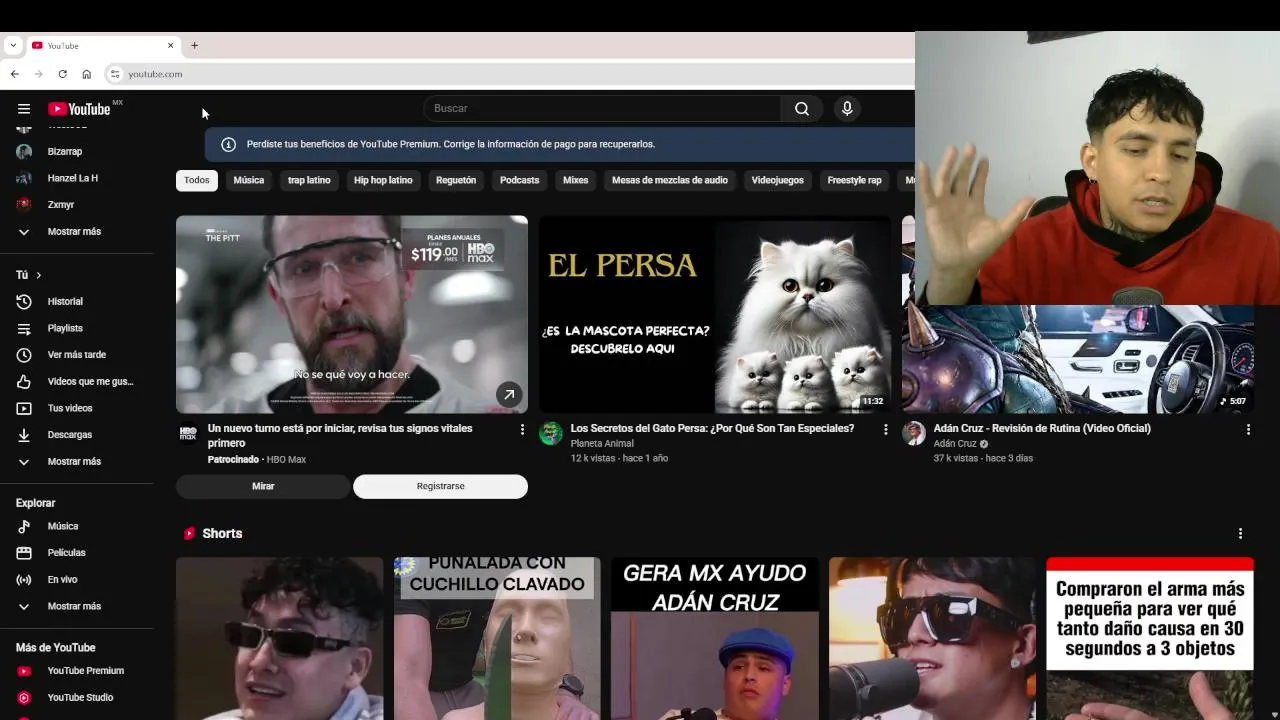
Task: Open the Shorts section options menu
Action: tap(1240, 534)
